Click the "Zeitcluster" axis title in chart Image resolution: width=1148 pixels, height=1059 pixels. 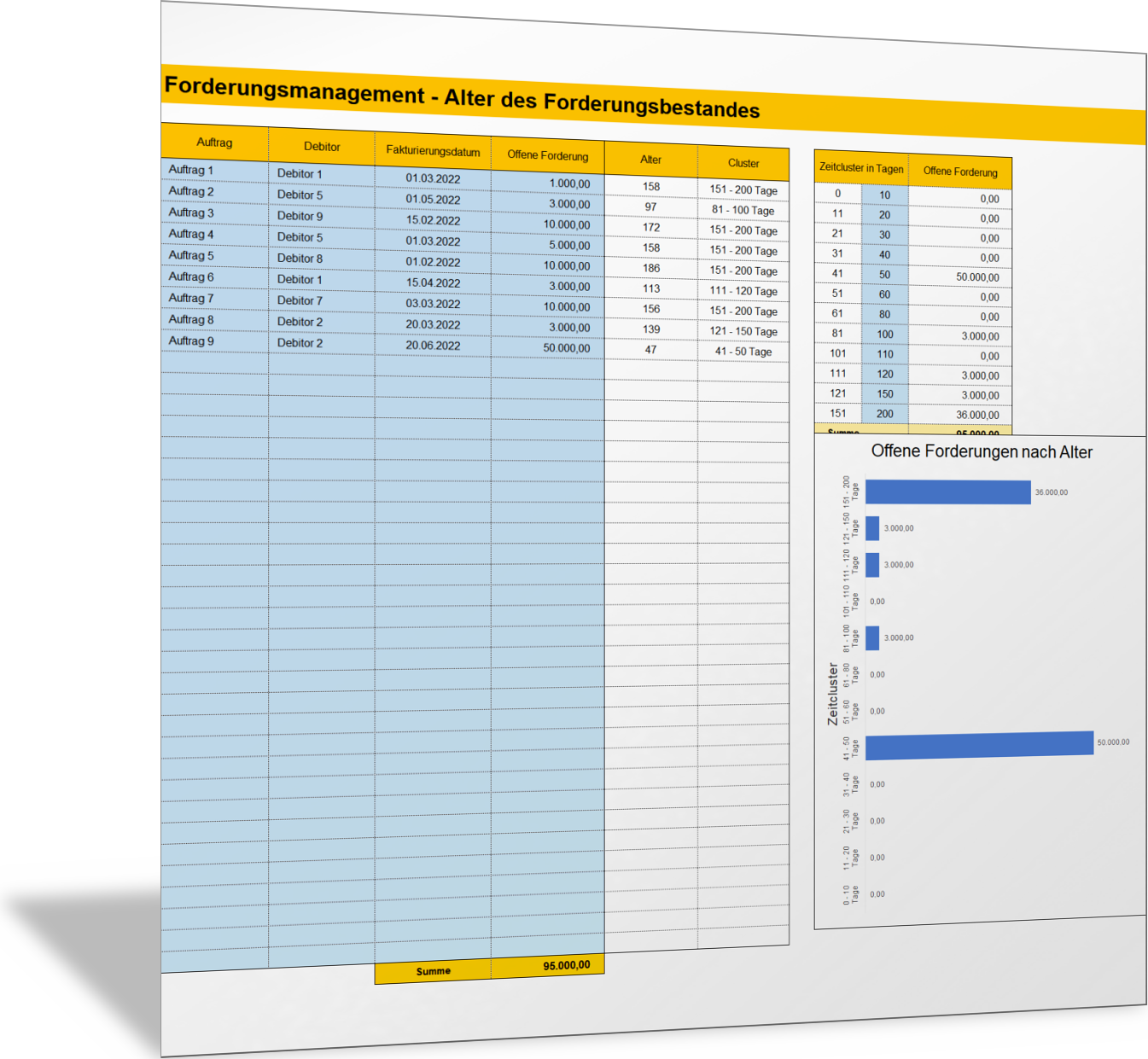pos(833,694)
